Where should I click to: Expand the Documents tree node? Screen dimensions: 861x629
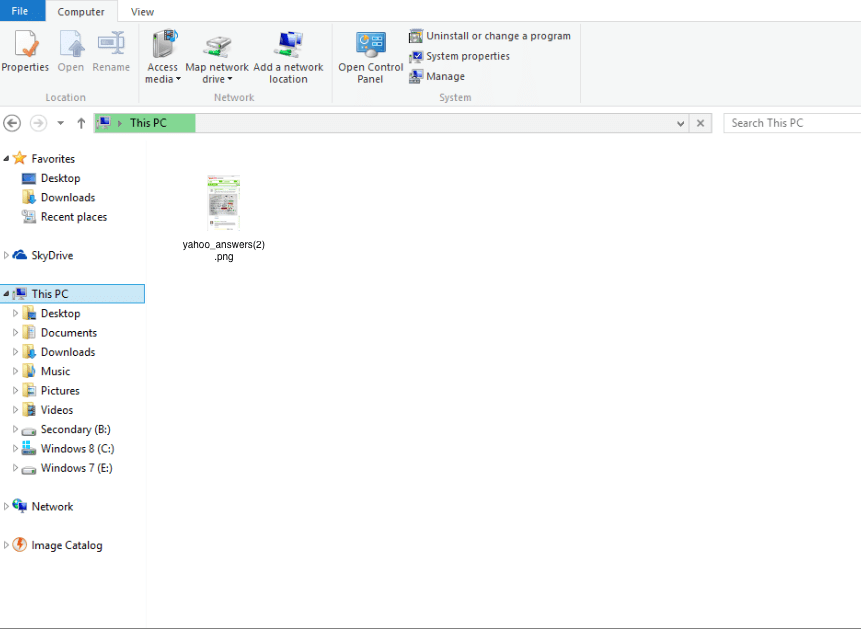pyautogui.click(x=15, y=333)
